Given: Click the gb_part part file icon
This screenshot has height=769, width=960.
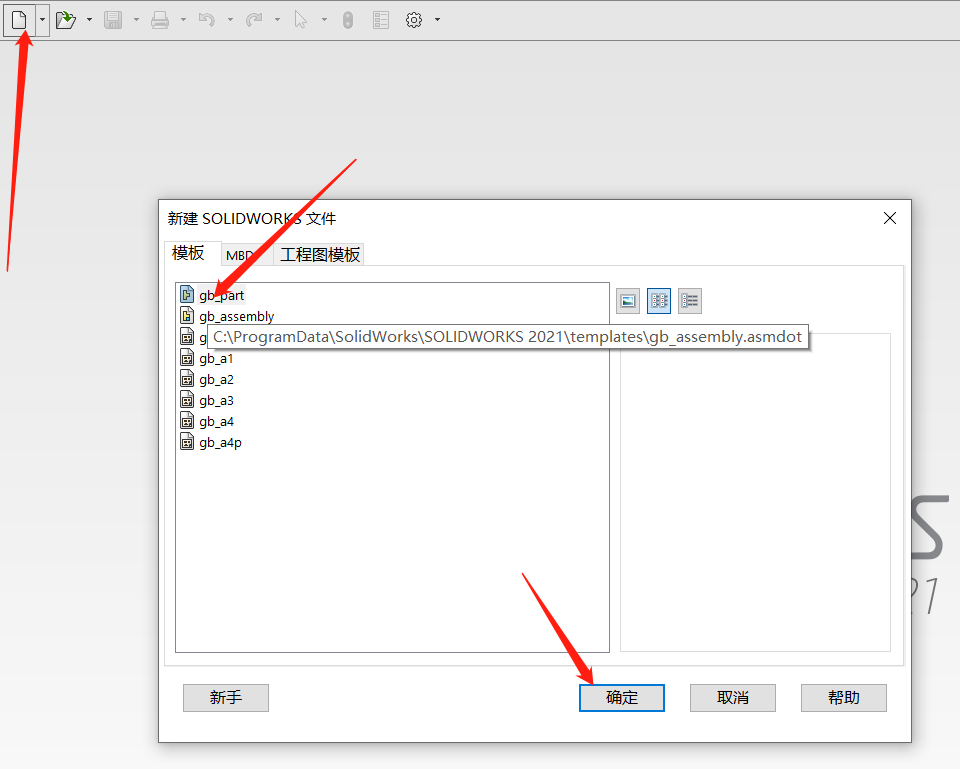Looking at the screenshot, I should (x=187, y=294).
